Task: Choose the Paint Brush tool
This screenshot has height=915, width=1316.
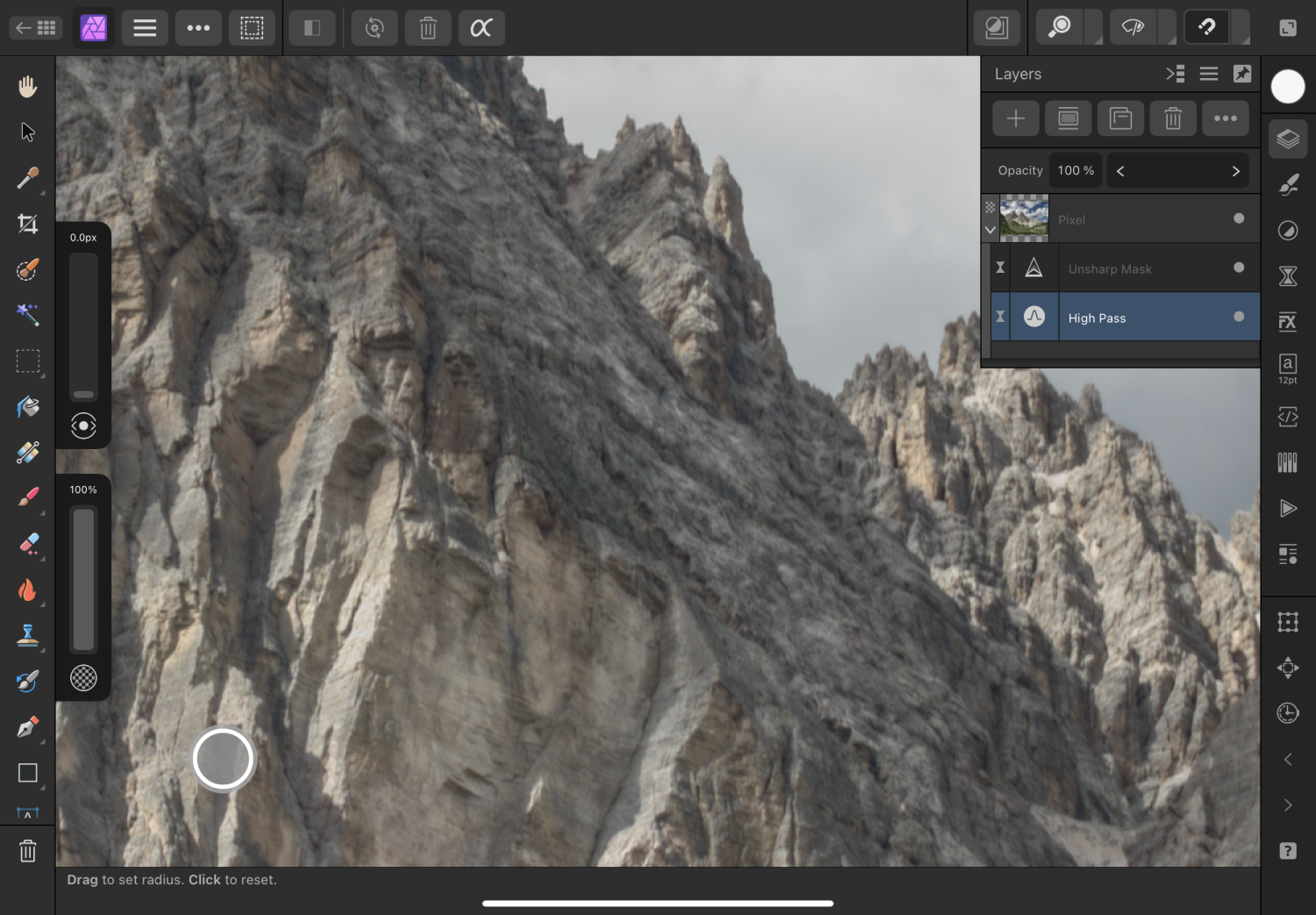Action: (27, 497)
